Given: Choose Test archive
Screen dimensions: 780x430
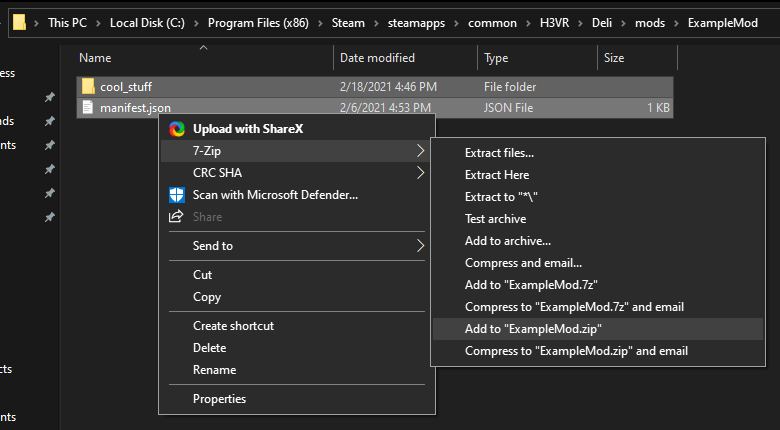Looking at the screenshot, I should coord(598,219).
